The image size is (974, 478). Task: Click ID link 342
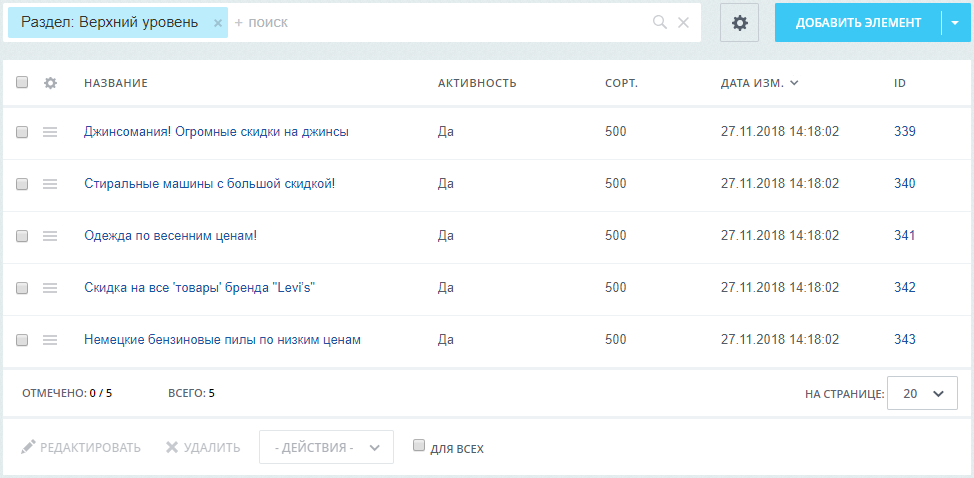pos(904,288)
